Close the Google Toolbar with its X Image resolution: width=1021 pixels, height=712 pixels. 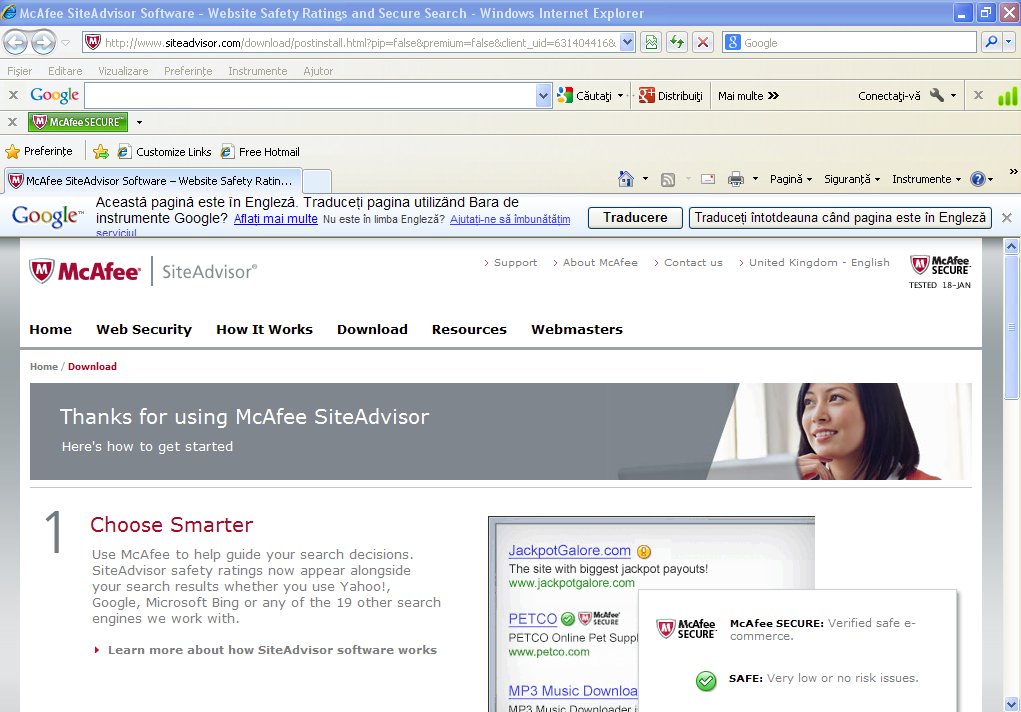tap(13, 95)
